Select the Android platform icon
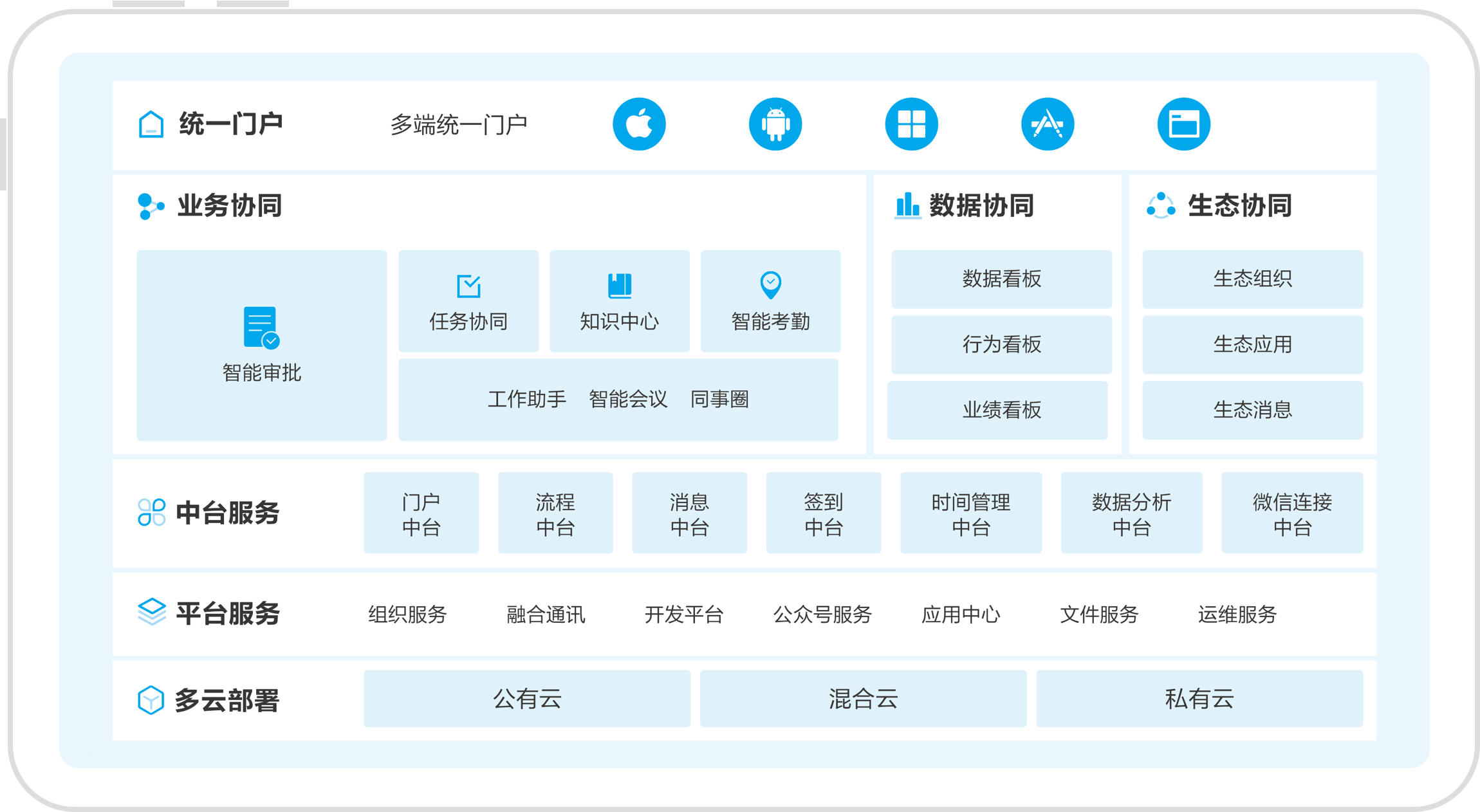Image resolution: width=1480 pixels, height=812 pixels. point(775,124)
